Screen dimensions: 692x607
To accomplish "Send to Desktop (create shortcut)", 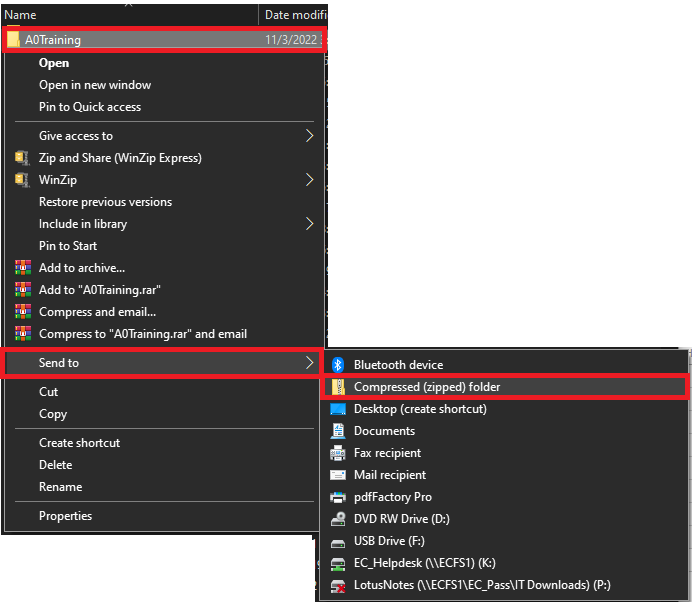I will point(420,409).
